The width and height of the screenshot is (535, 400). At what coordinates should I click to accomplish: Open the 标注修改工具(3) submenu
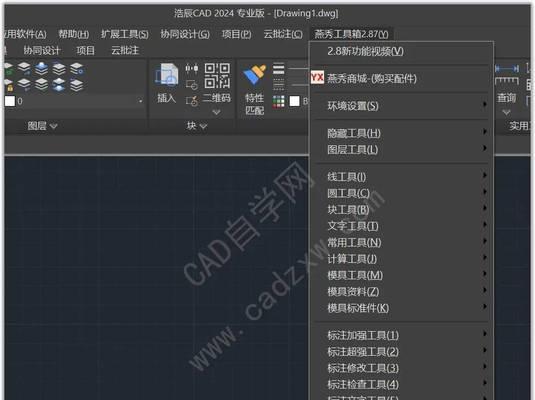coord(401,368)
